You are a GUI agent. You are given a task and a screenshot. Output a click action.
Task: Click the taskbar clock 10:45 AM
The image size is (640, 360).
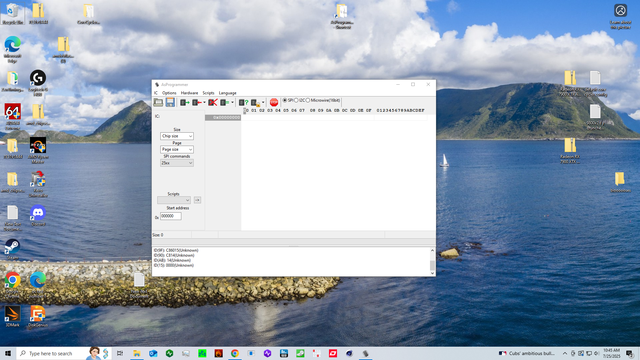pos(611,353)
